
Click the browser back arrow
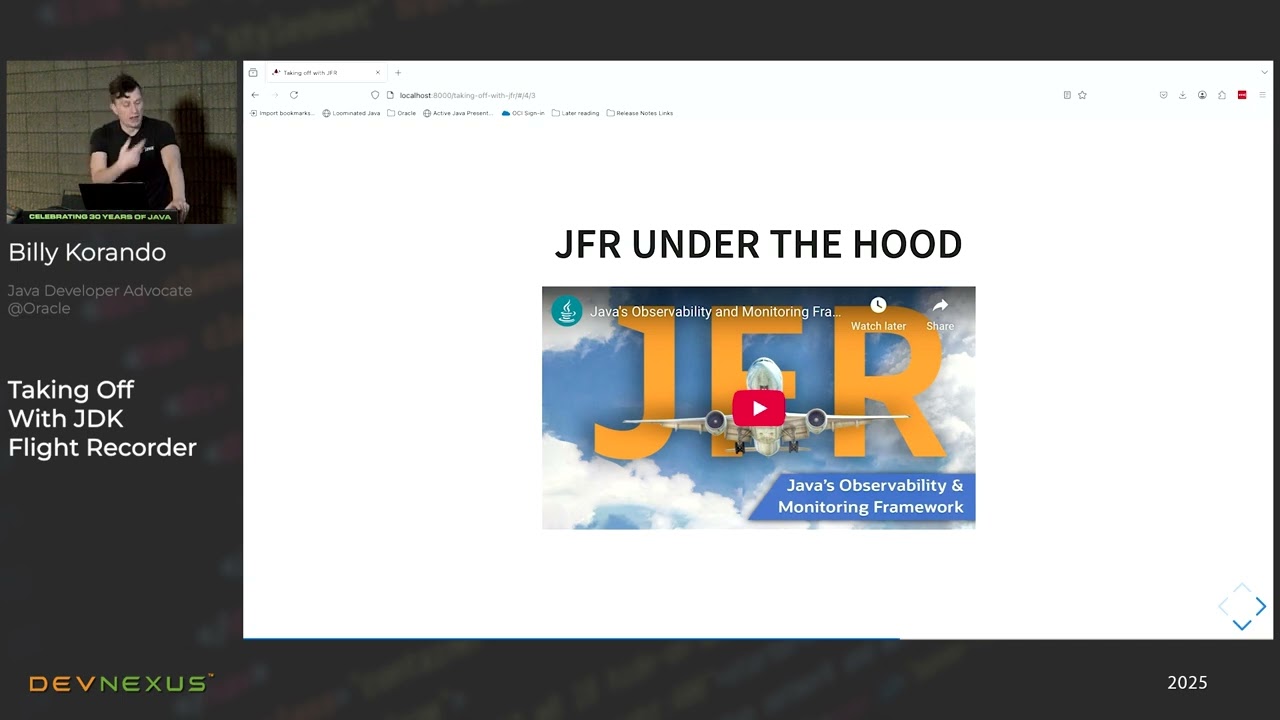255,95
